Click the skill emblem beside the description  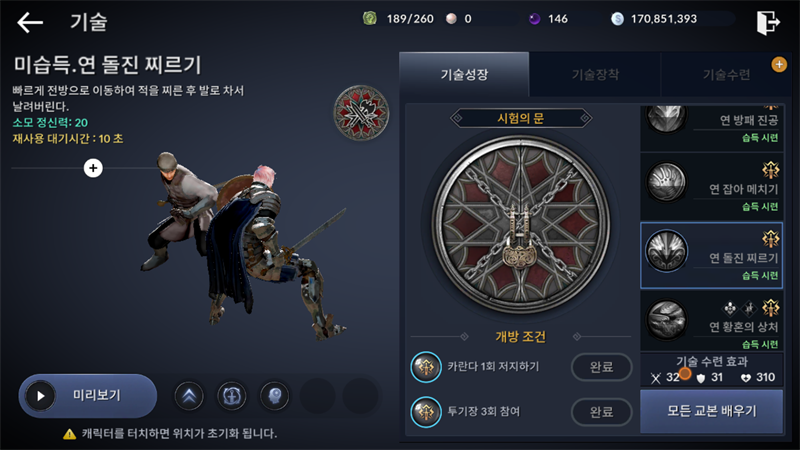tap(361, 113)
